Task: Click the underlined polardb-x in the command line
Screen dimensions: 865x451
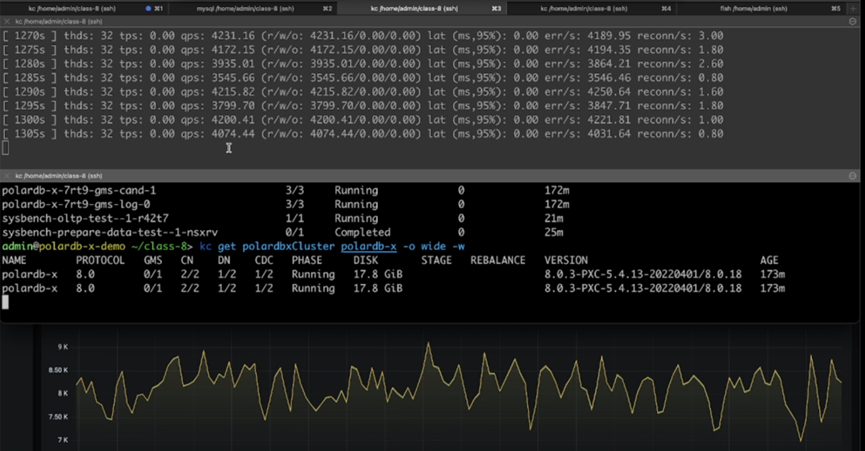Action: click(369, 246)
